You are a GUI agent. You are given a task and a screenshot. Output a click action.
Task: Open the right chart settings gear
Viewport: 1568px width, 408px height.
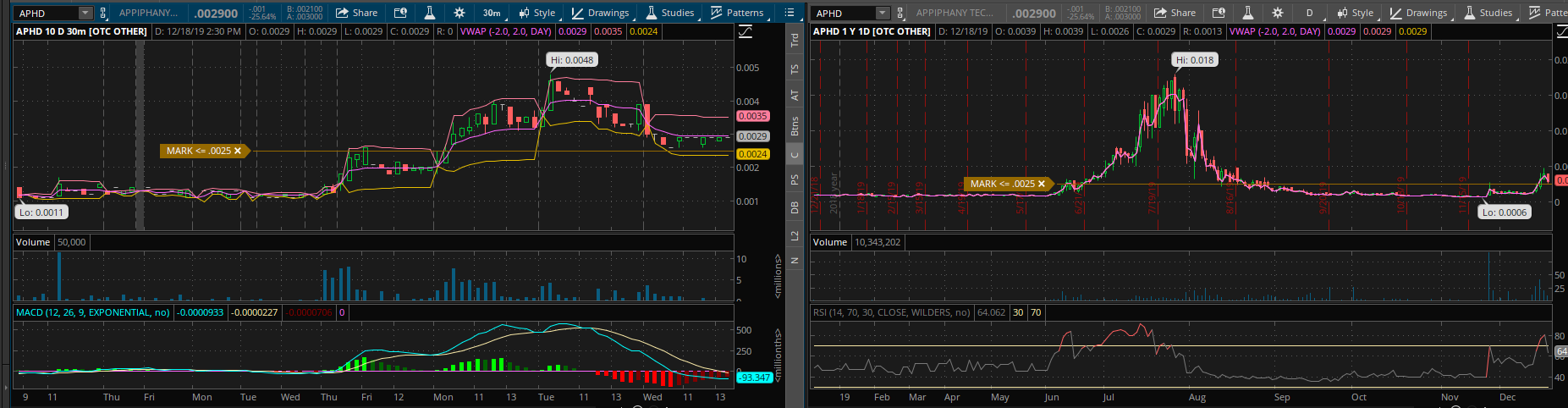(x=1277, y=13)
